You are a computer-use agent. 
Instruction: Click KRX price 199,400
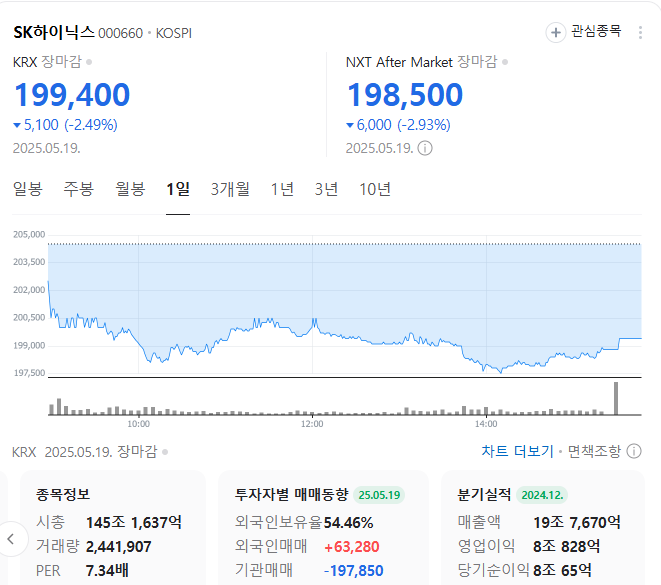[x=72, y=94]
